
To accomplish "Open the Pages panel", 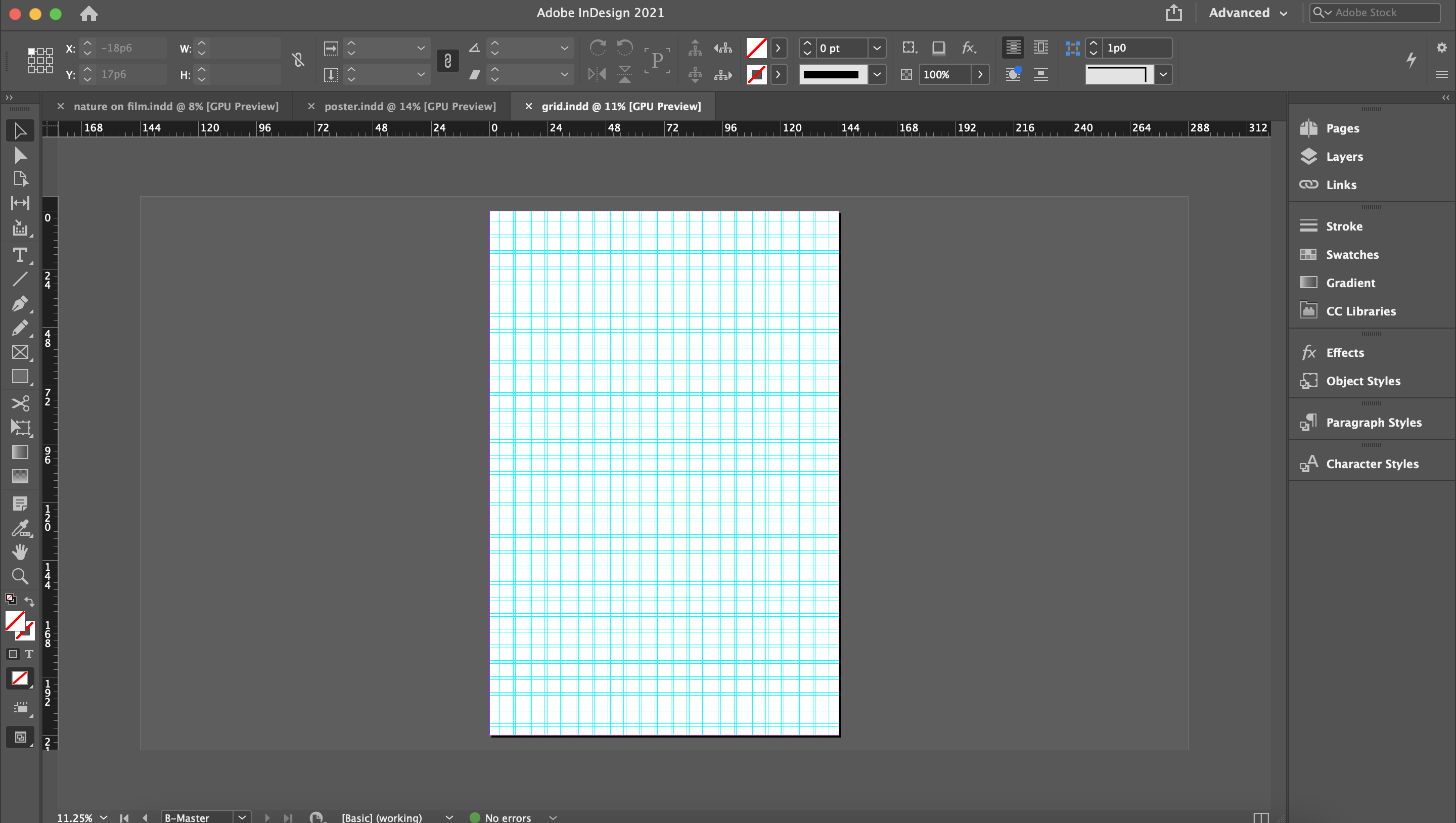I will 1342,127.
